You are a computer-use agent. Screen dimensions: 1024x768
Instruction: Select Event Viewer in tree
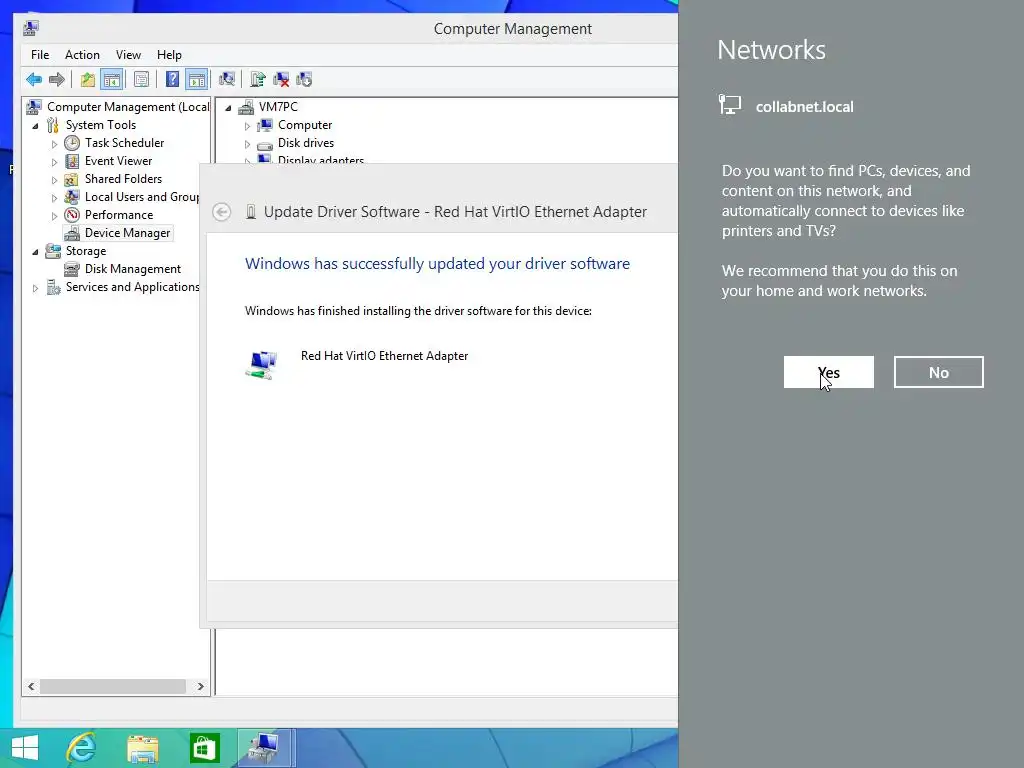coord(118,161)
